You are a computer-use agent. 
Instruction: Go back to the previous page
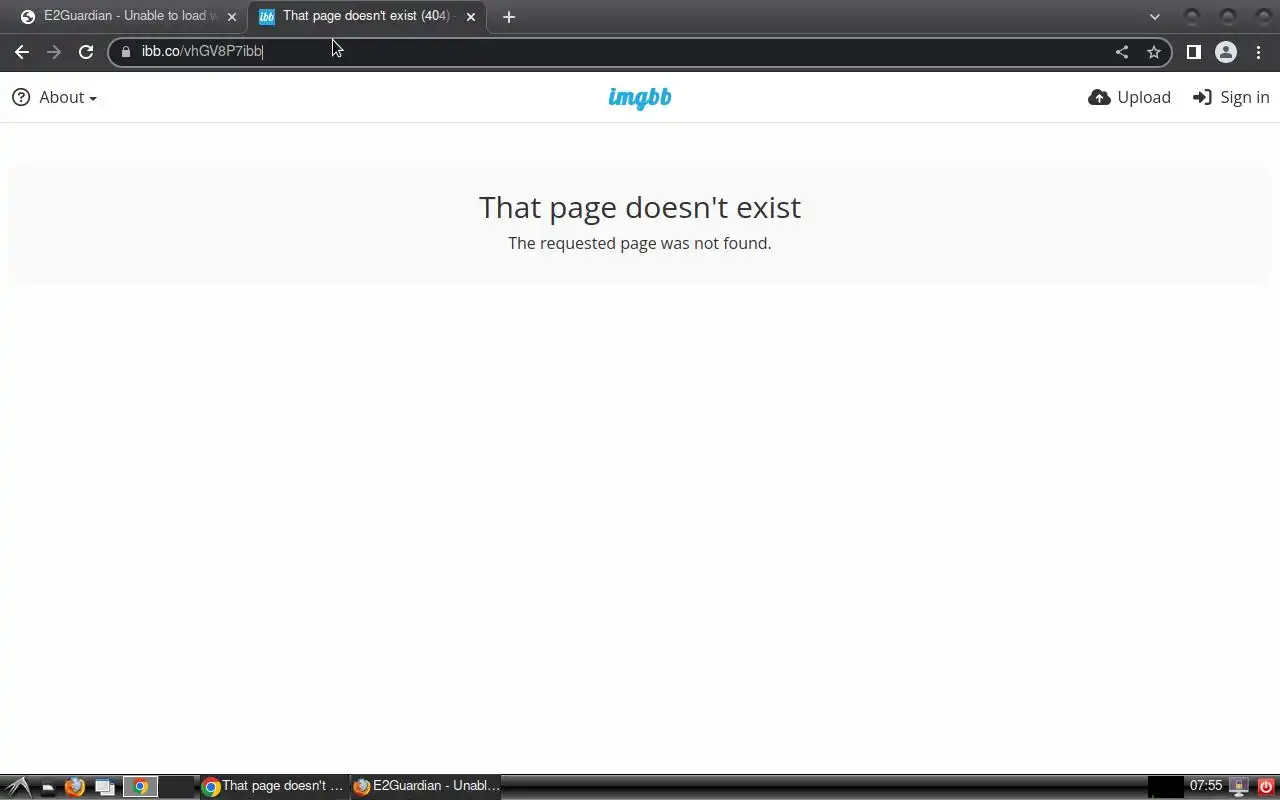click(22, 52)
